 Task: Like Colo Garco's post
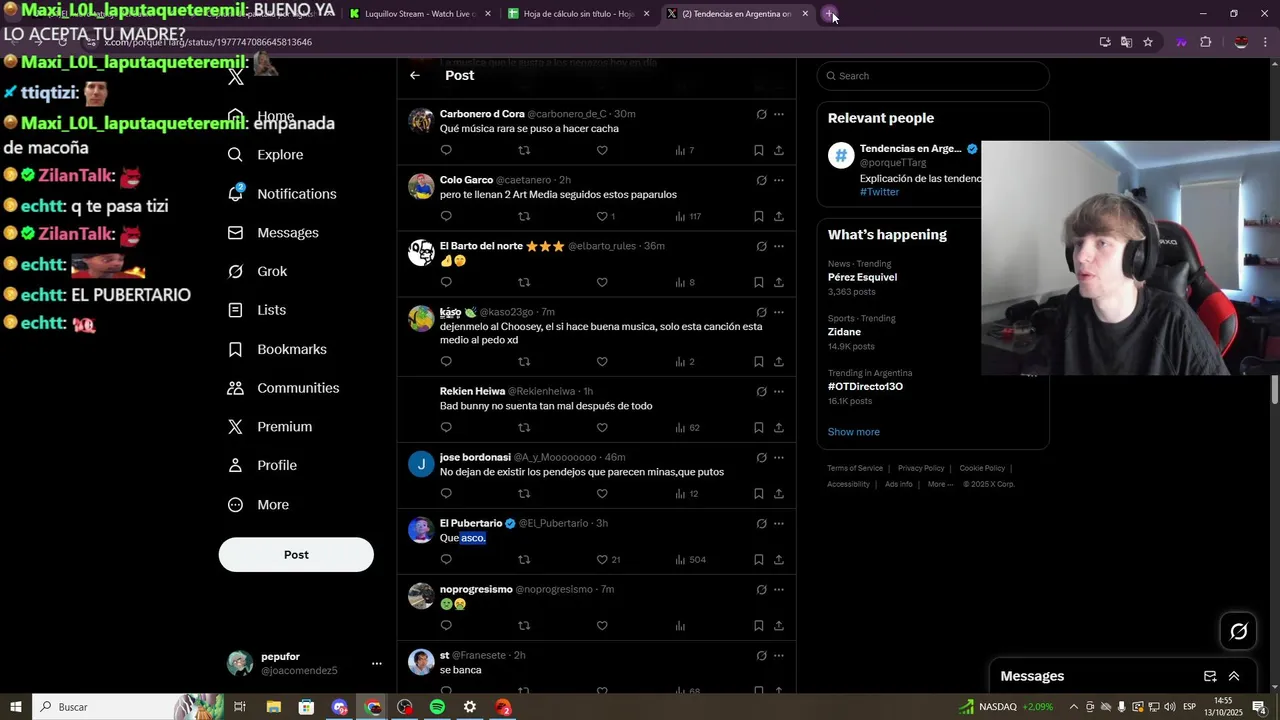click(602, 216)
